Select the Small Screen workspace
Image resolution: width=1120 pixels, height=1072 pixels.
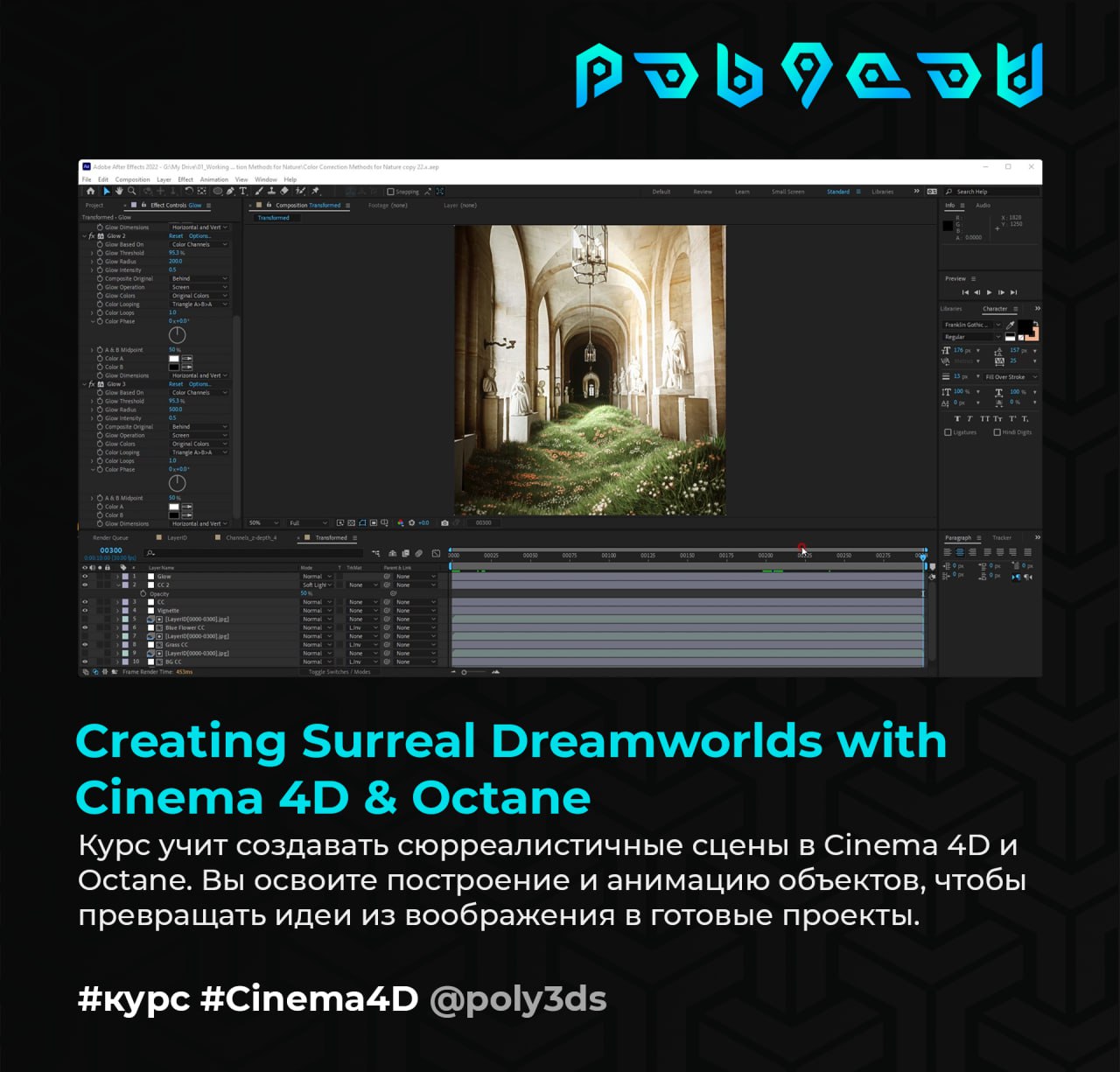[787, 192]
